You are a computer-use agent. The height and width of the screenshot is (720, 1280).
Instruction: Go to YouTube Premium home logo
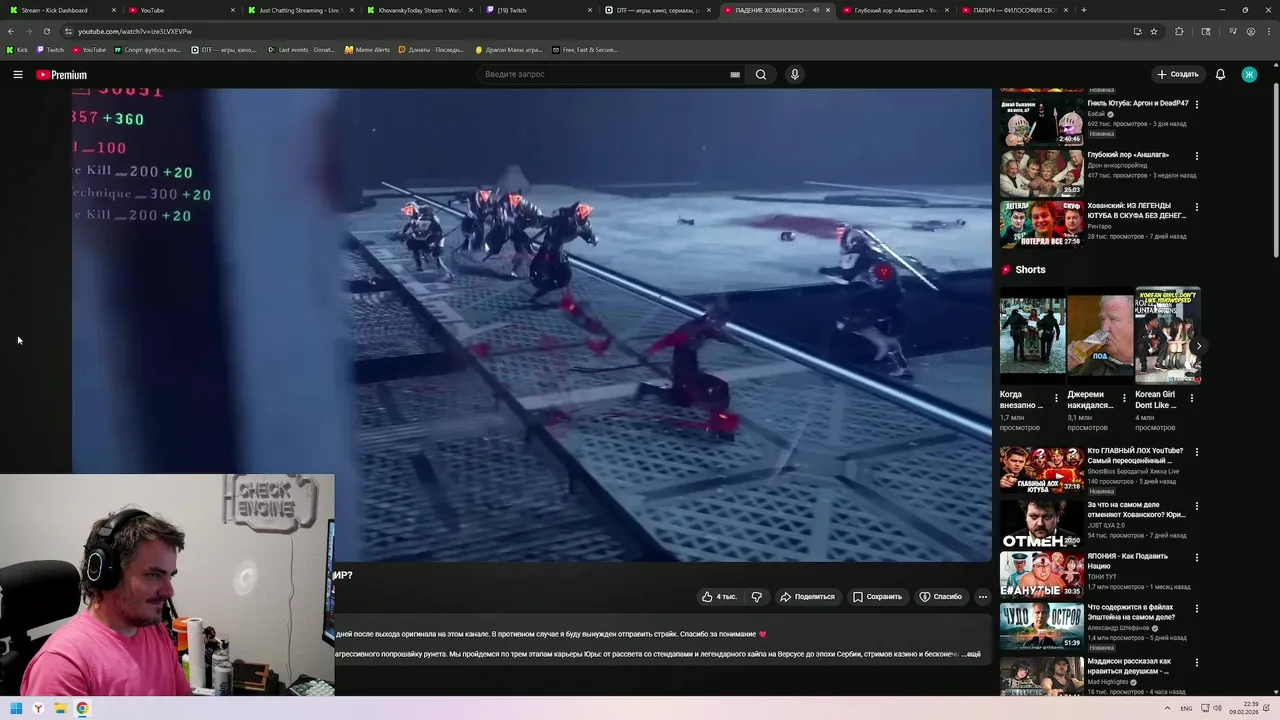pos(62,75)
